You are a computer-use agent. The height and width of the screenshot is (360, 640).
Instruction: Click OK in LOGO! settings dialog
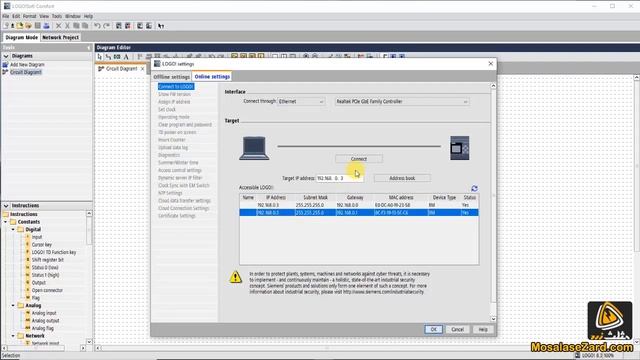click(x=433, y=329)
